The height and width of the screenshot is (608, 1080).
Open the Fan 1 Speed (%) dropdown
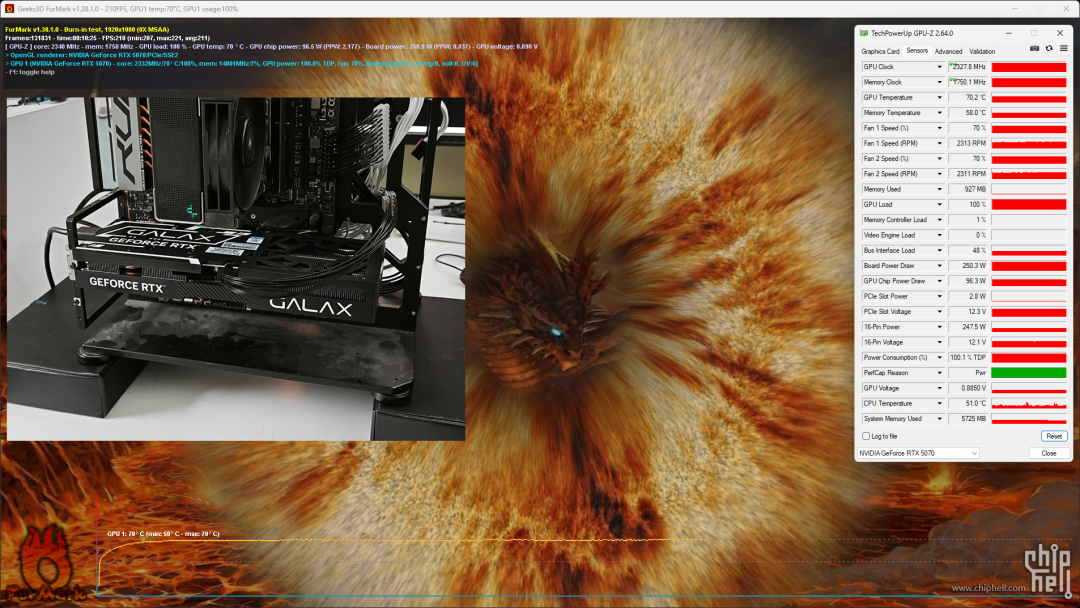tap(939, 128)
